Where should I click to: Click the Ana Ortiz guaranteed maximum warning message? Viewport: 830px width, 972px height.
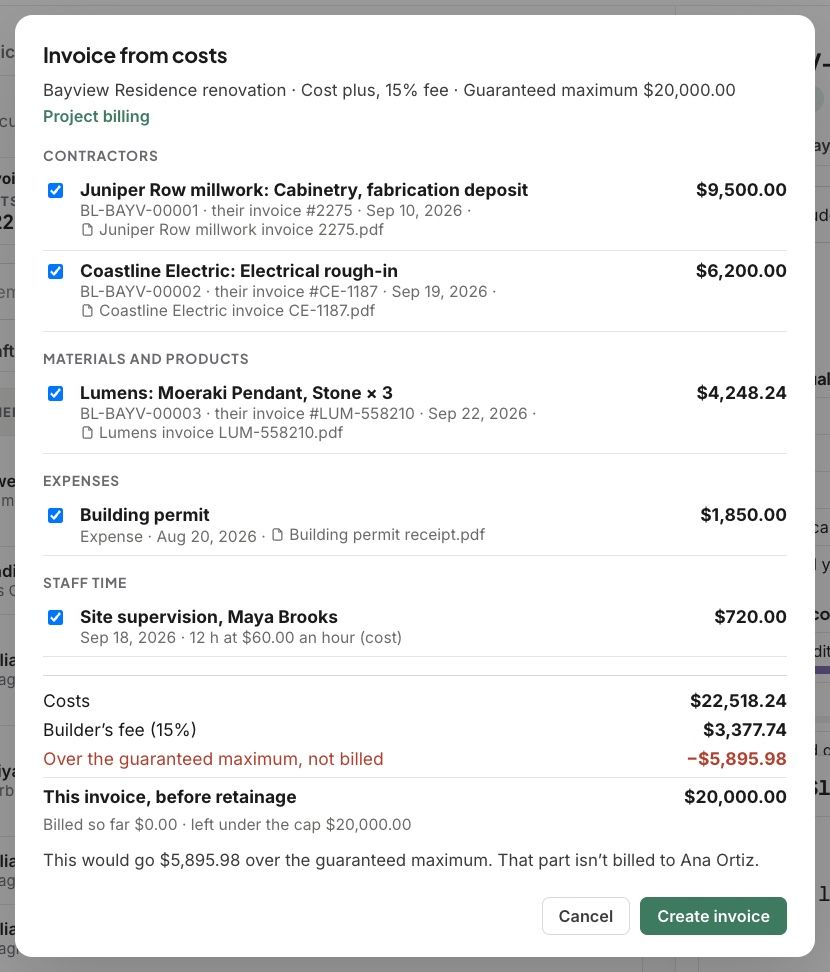point(401,860)
